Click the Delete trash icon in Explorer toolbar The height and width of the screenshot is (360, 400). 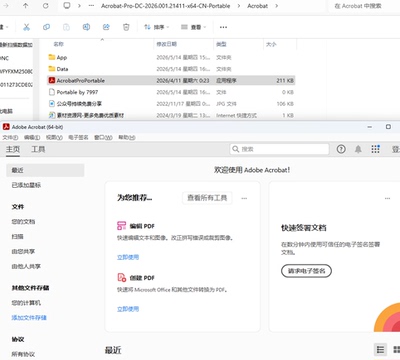[x=126, y=27]
